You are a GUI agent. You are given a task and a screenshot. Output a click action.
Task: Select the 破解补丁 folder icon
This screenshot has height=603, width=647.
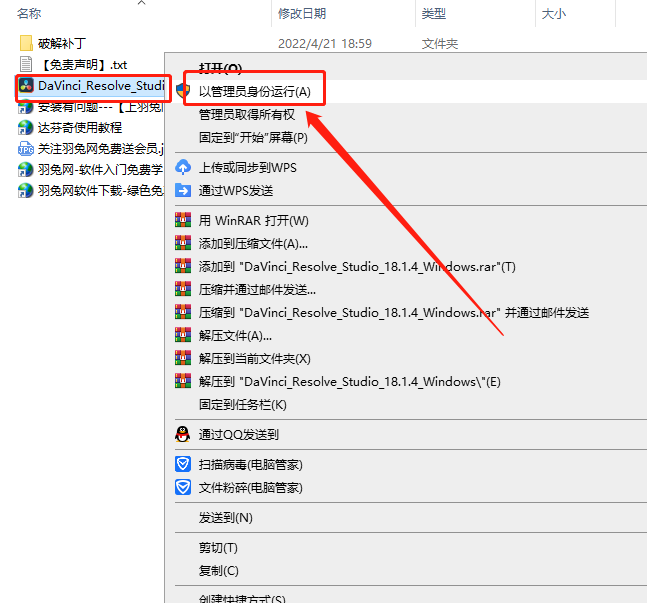click(26, 43)
